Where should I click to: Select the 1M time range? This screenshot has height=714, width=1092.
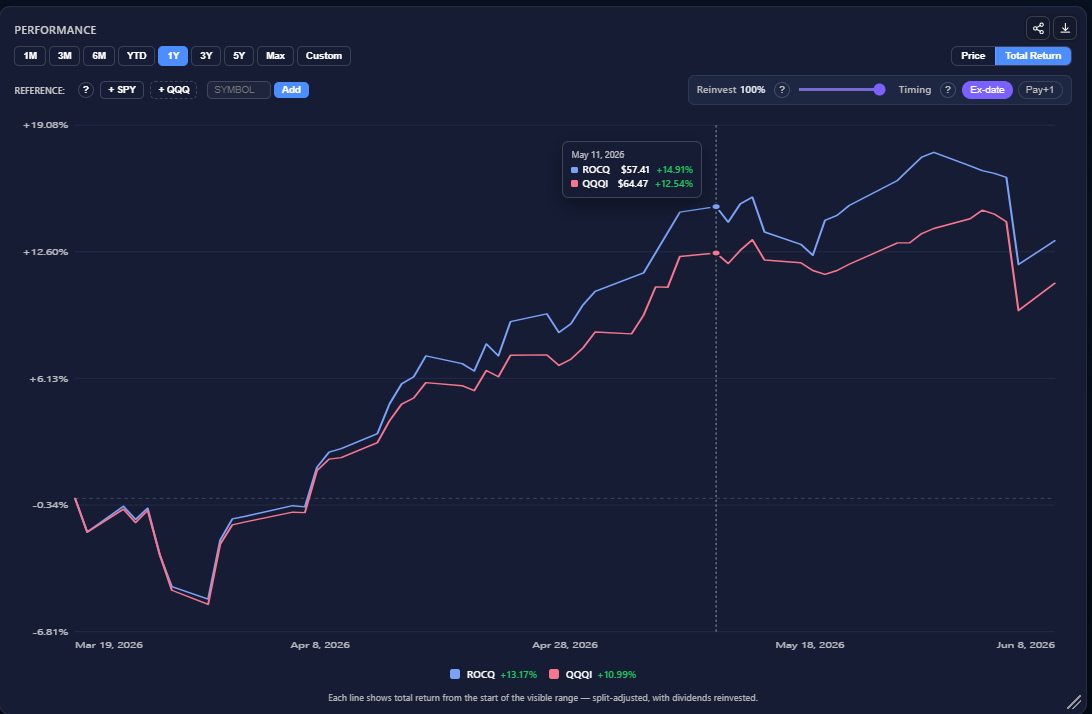click(30, 56)
